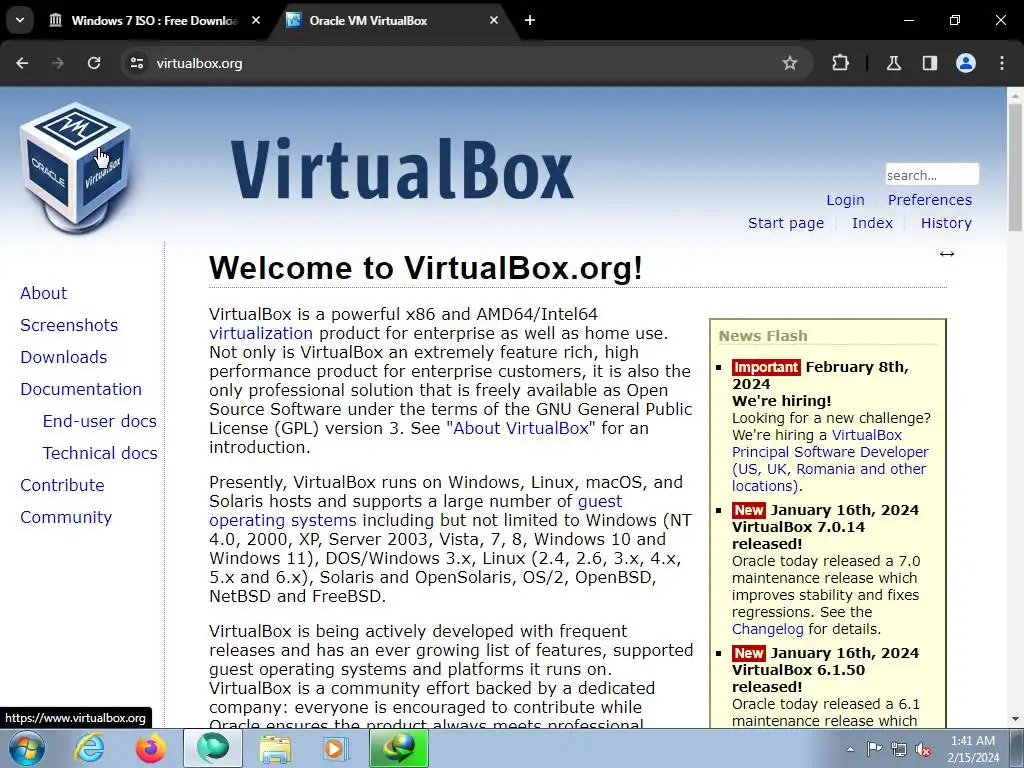The image size is (1024, 768).
Task: Click the forward navigation arrow
Action: point(58,63)
